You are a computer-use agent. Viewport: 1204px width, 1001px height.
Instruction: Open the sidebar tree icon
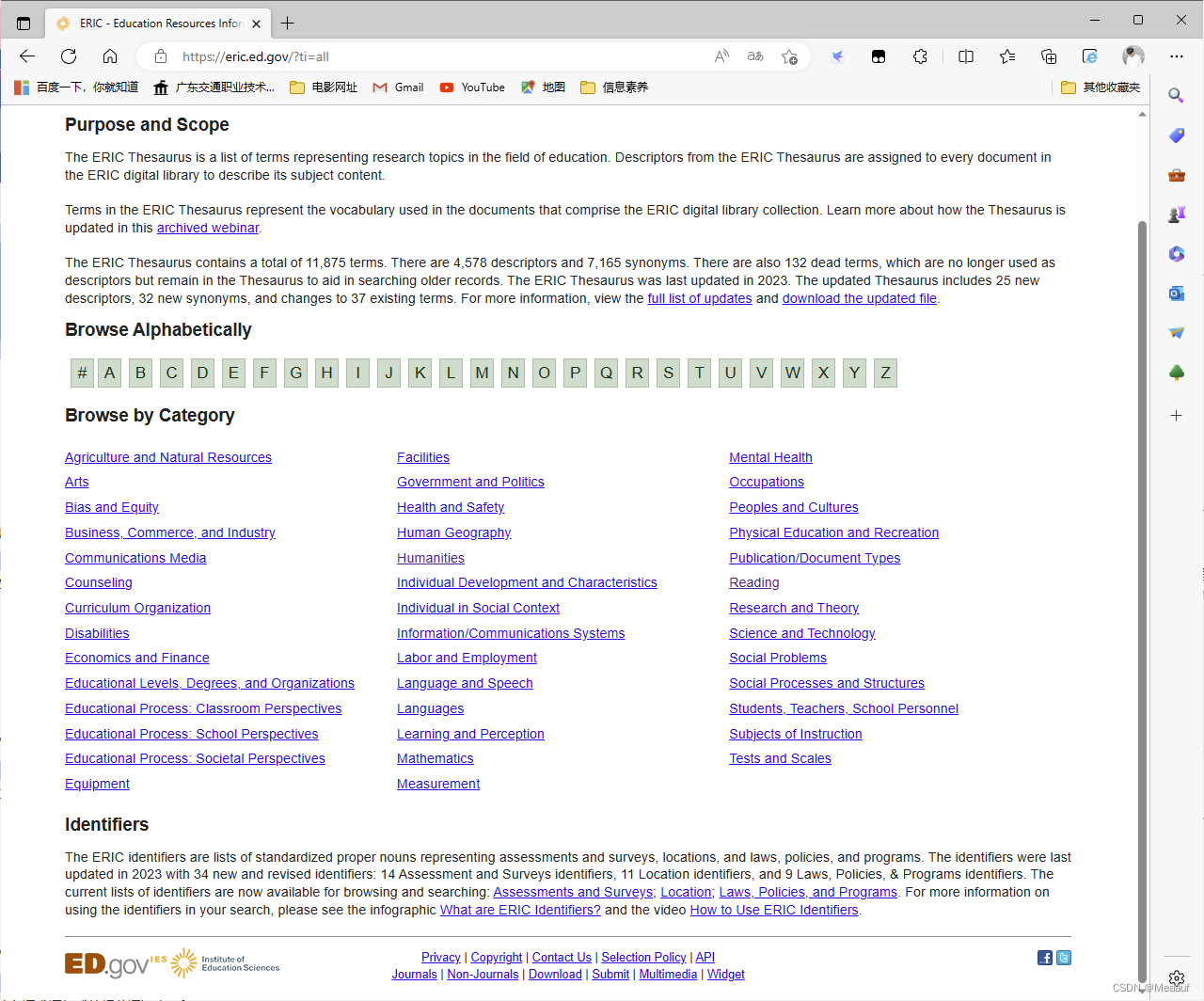(1176, 373)
